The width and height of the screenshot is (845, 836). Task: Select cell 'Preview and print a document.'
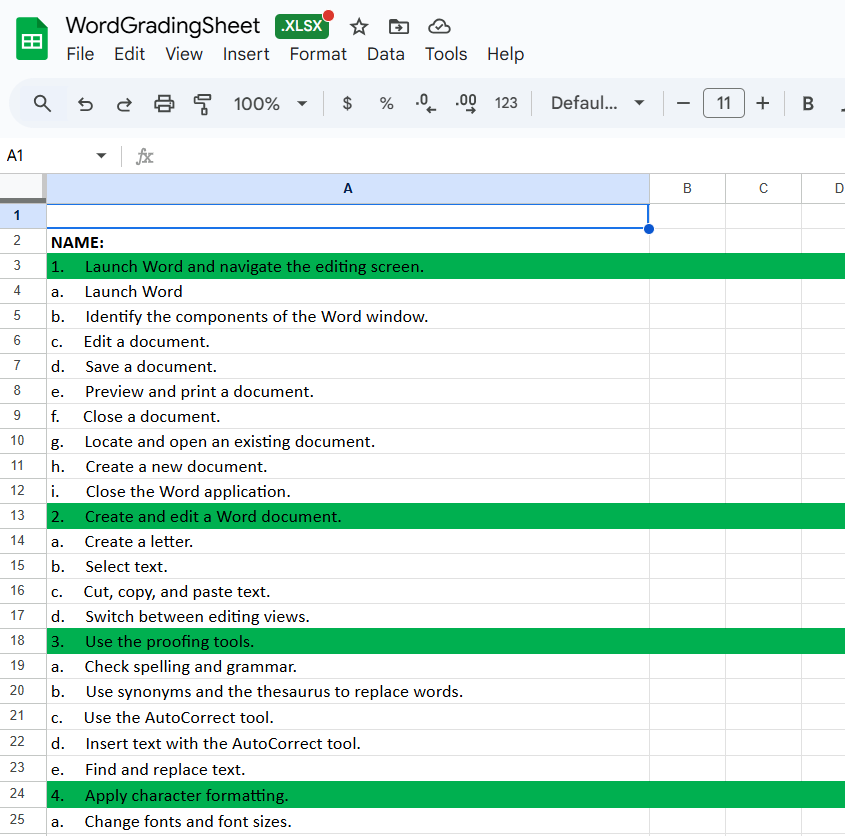(348, 391)
